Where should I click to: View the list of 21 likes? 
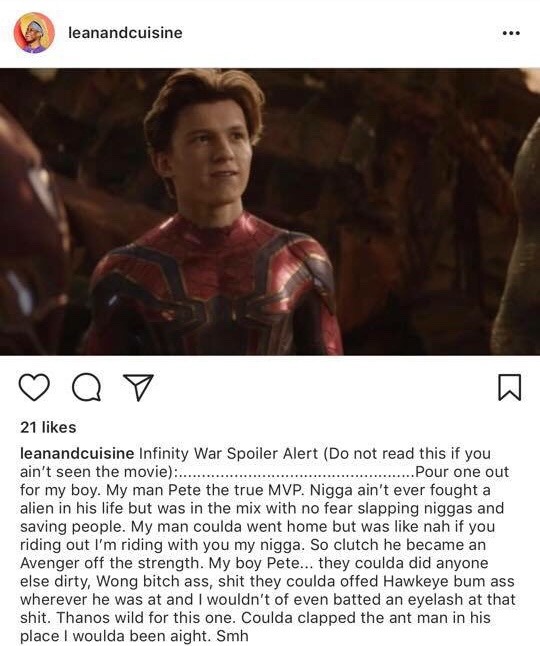click(x=48, y=427)
